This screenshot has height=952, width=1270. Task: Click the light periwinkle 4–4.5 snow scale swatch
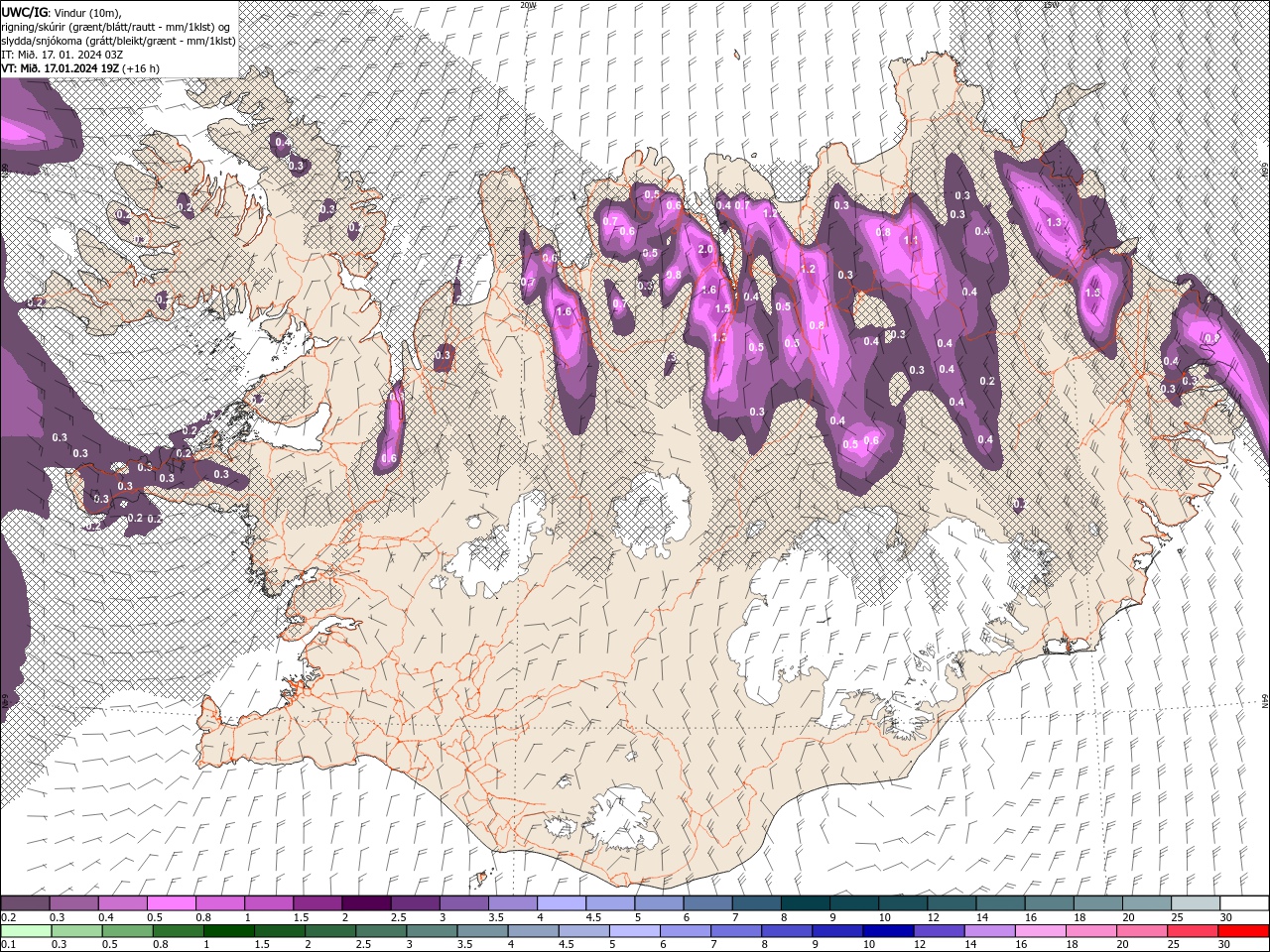(x=561, y=903)
